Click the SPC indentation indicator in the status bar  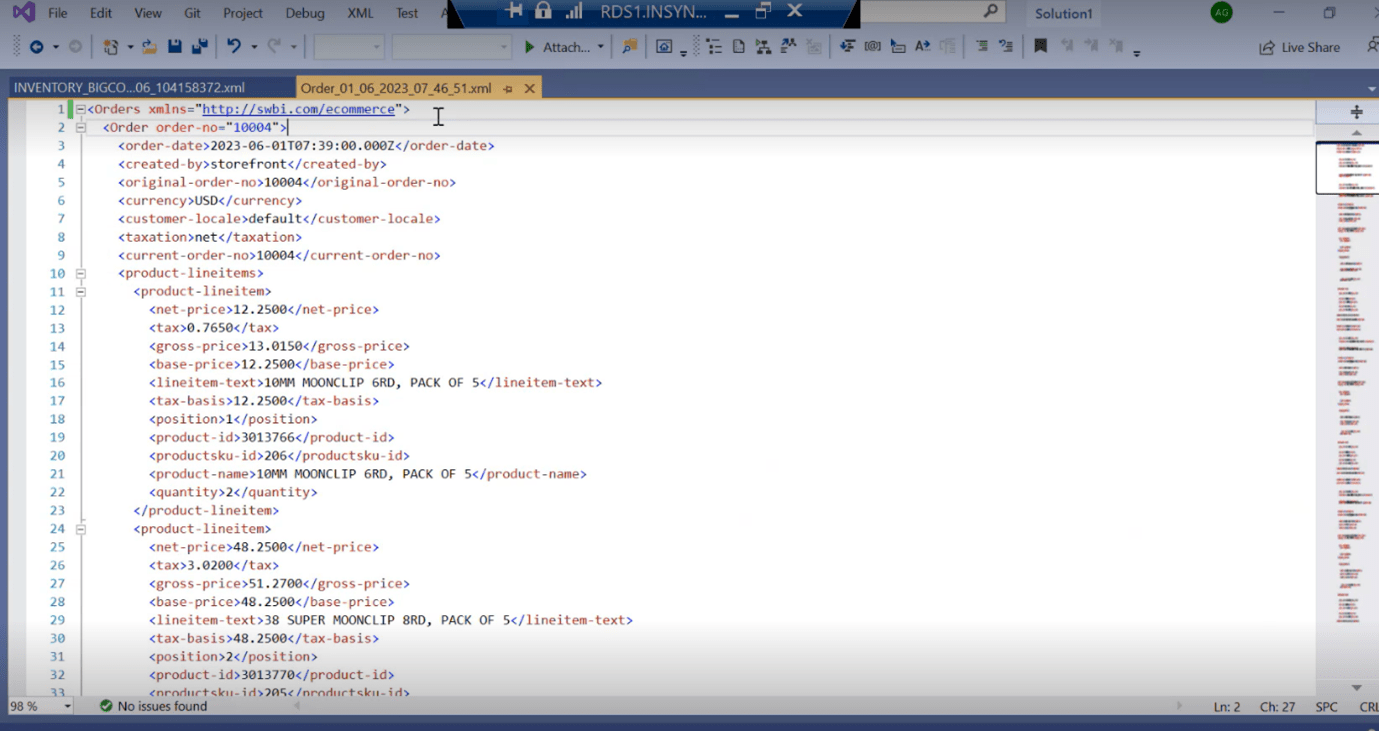1327,706
